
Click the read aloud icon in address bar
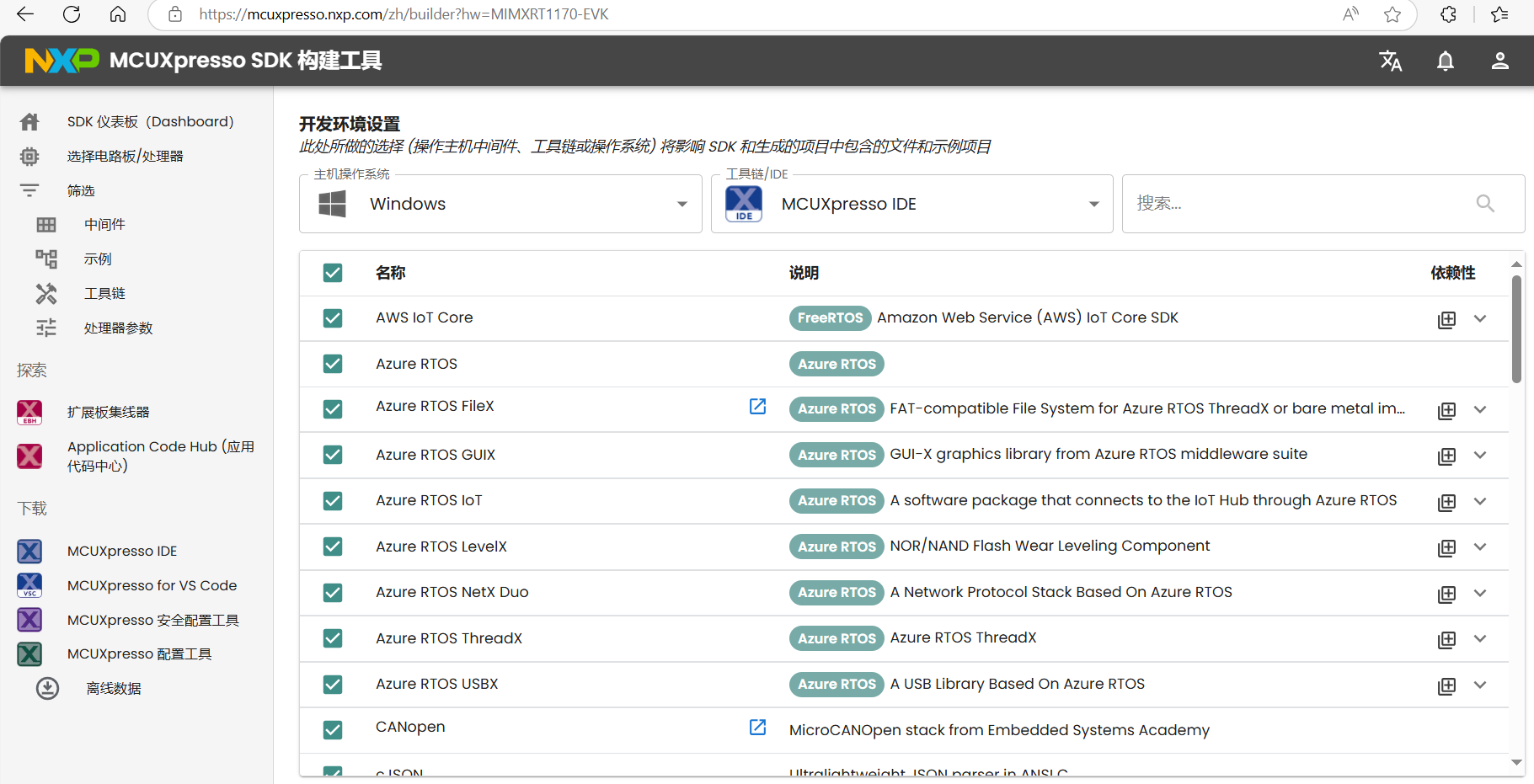pos(1351,14)
